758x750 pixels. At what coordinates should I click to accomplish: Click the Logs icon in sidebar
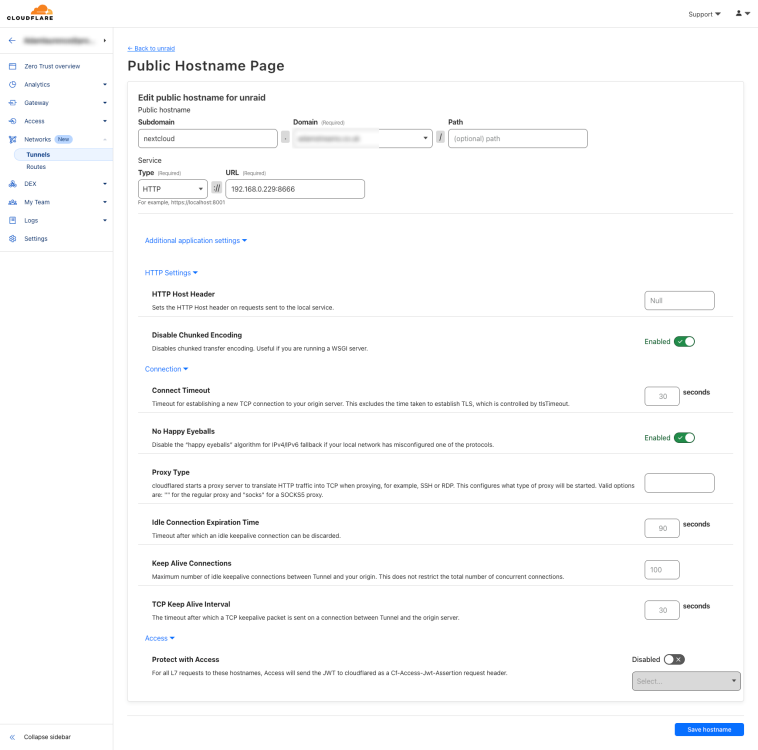pyautogui.click(x=13, y=221)
